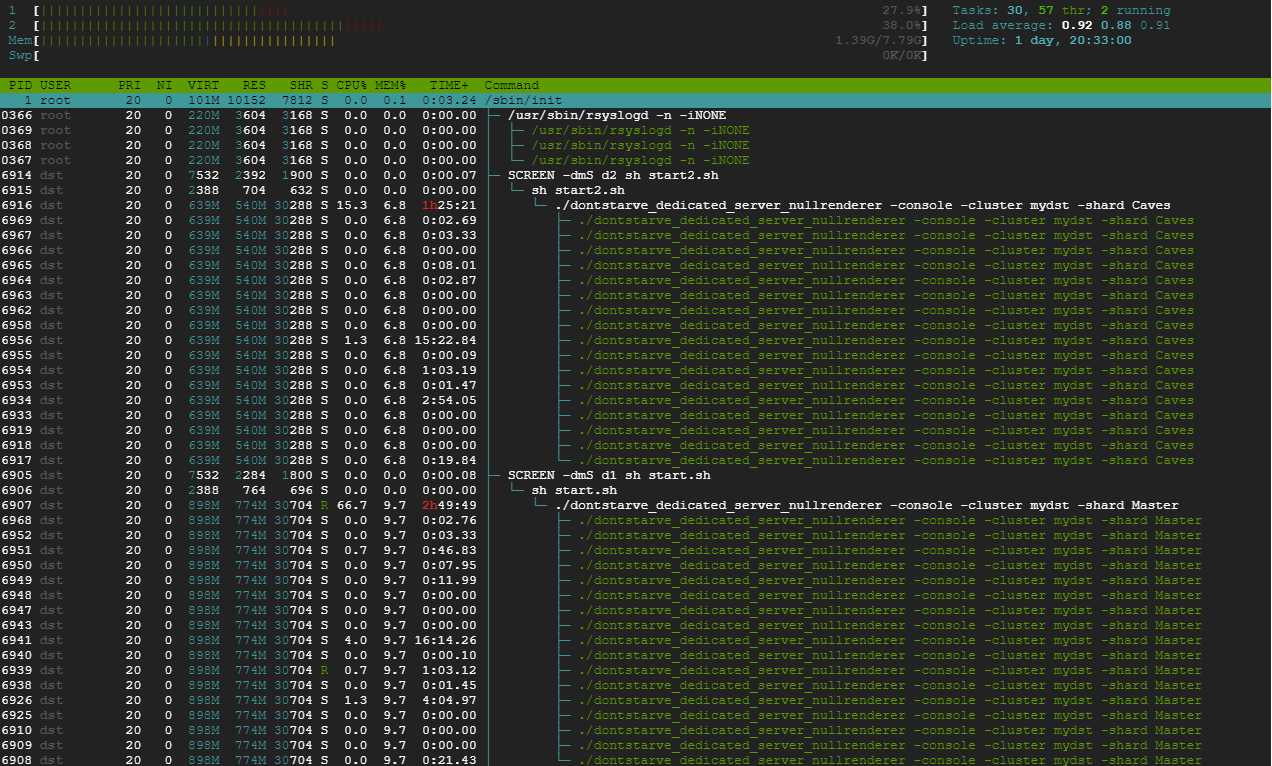The image size is (1272, 766).
Task: Select the SCREEN -dmS d1 process row
Action: [x=609, y=476]
